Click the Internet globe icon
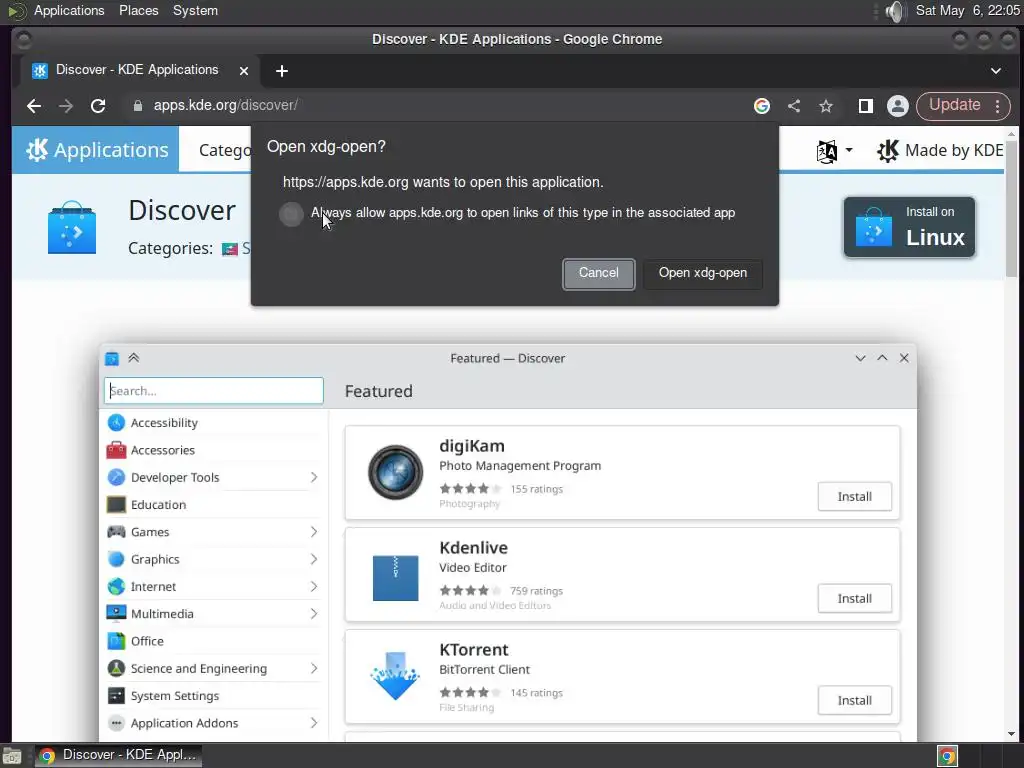 (116, 586)
